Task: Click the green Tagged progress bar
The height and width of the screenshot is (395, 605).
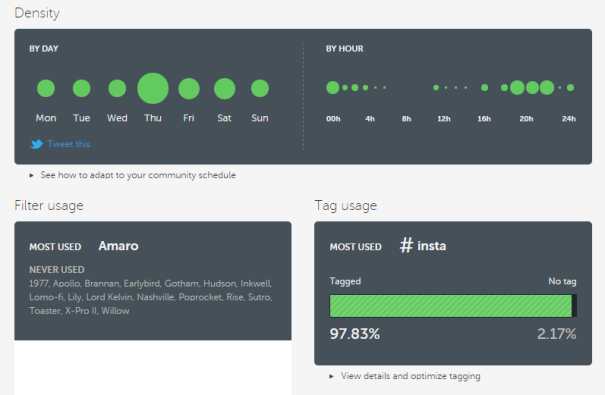Action: pyautogui.click(x=451, y=306)
